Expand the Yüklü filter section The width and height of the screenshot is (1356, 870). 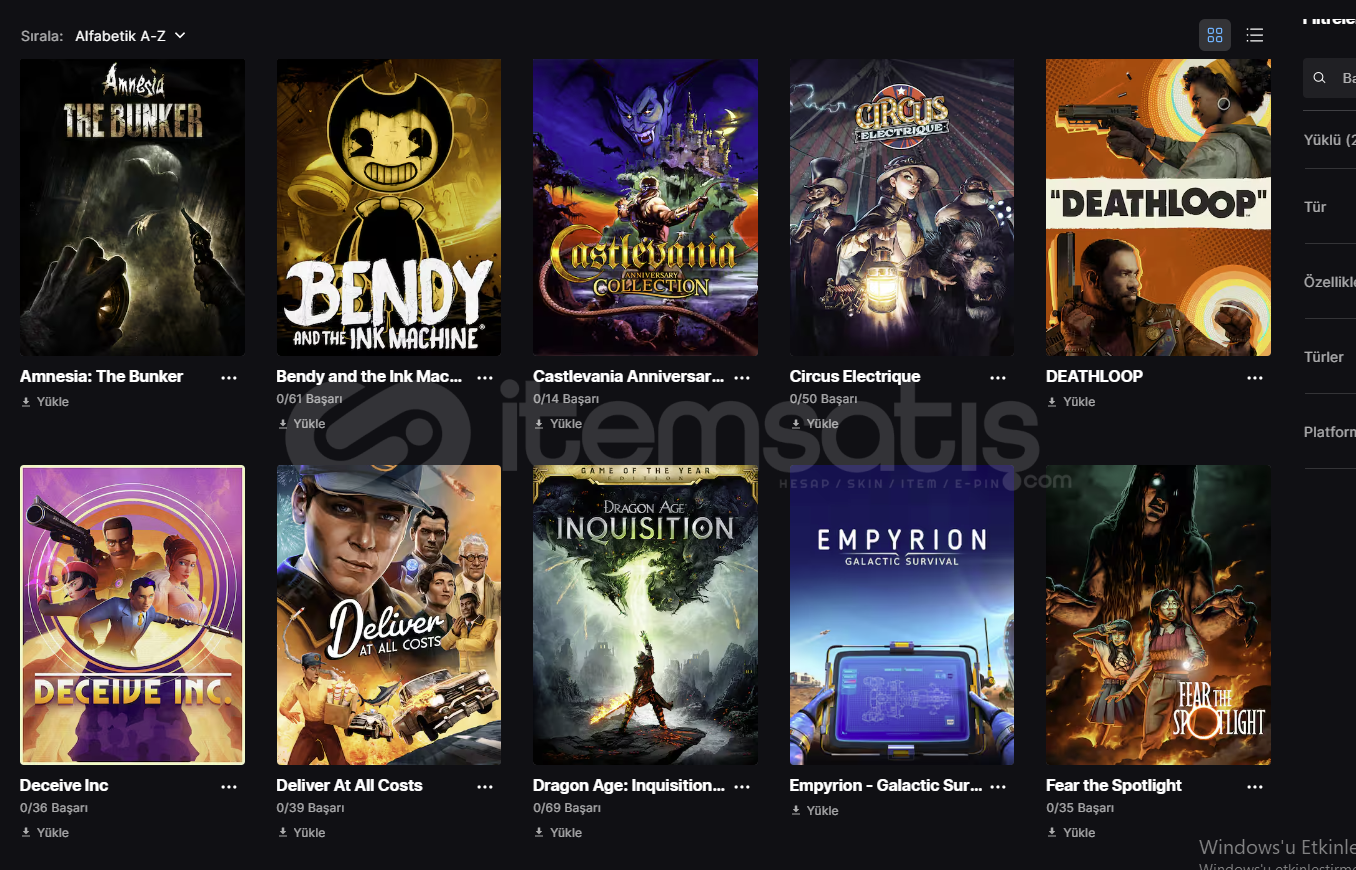click(x=1329, y=140)
